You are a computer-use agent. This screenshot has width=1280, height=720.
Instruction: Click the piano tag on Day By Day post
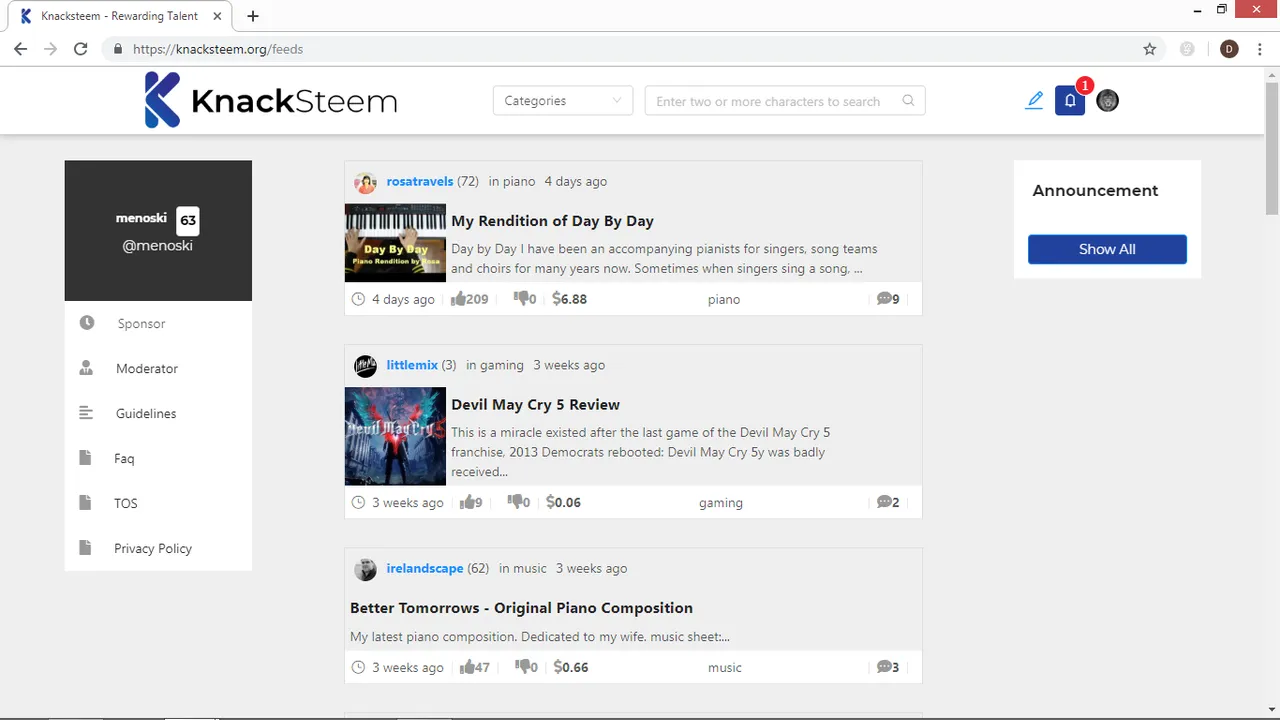coord(724,299)
